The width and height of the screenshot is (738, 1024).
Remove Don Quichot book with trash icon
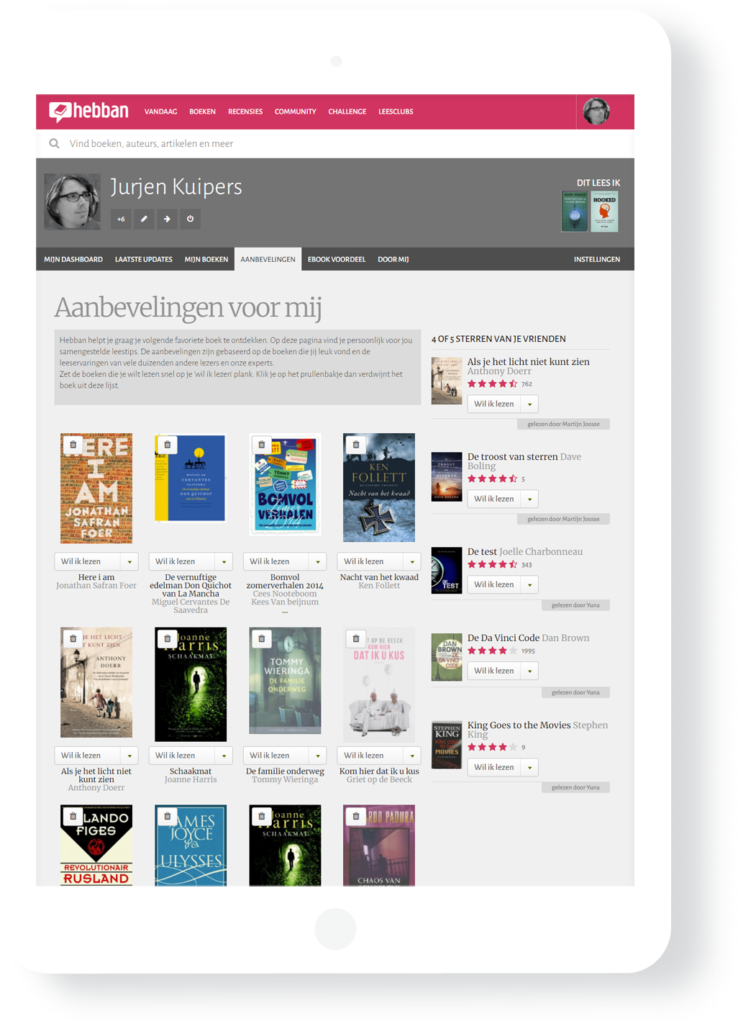[x=167, y=445]
